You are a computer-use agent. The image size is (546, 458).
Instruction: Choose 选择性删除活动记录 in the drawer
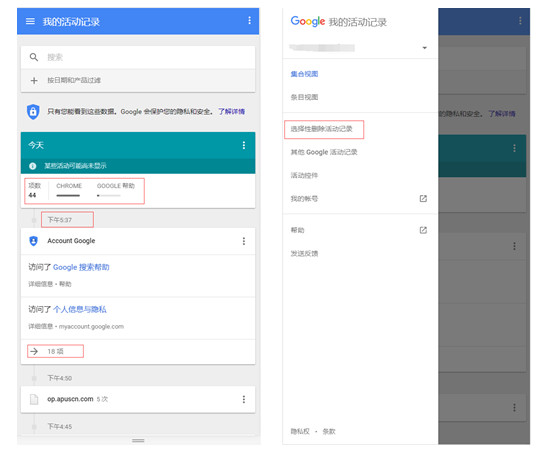321,129
